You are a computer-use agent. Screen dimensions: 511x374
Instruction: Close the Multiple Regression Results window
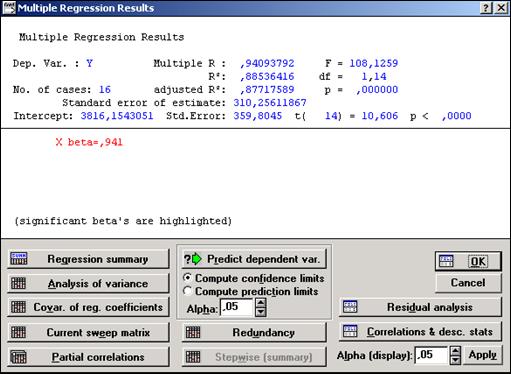coord(501,8)
